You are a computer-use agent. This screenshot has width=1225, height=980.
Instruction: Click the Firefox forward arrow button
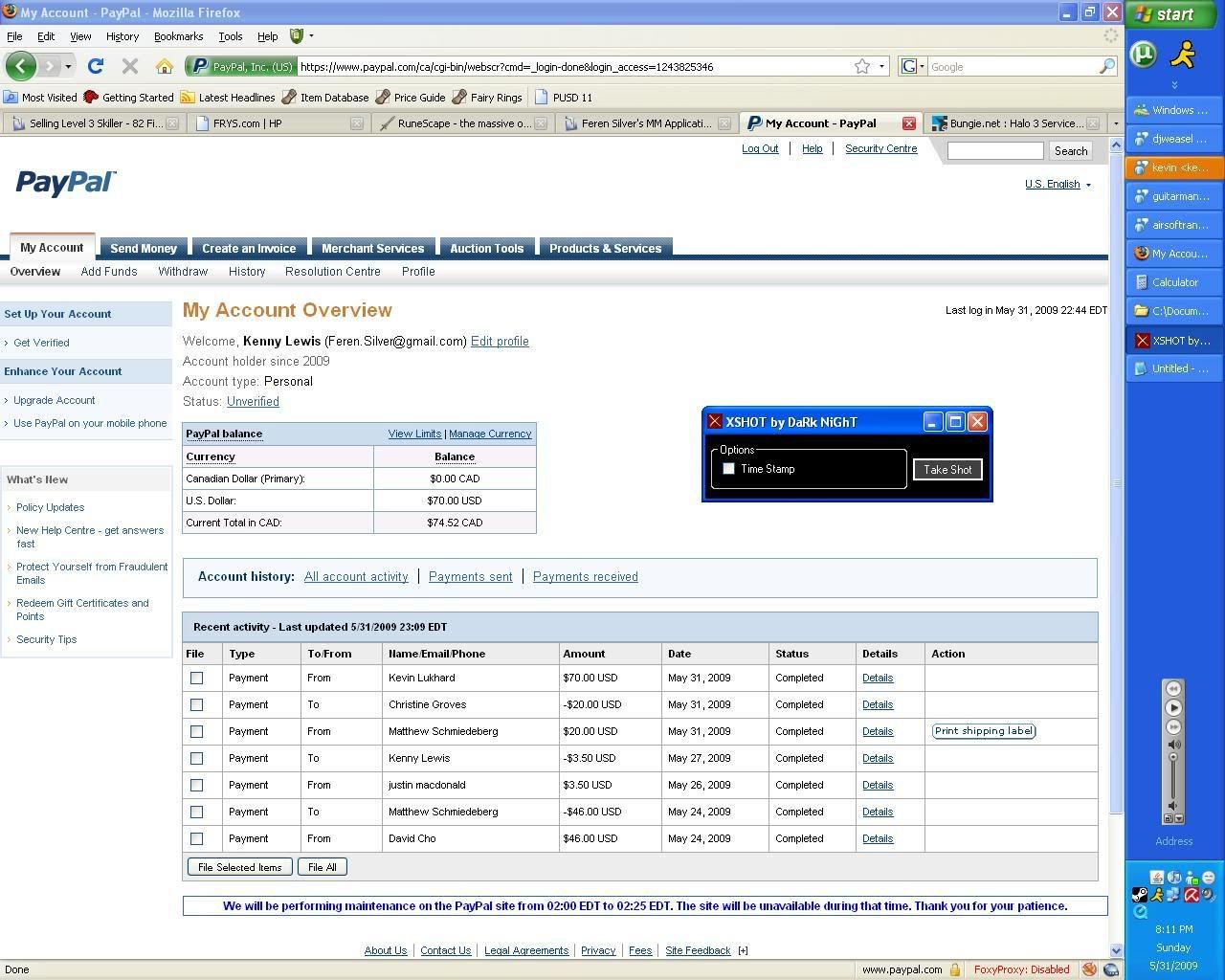pos(49,66)
